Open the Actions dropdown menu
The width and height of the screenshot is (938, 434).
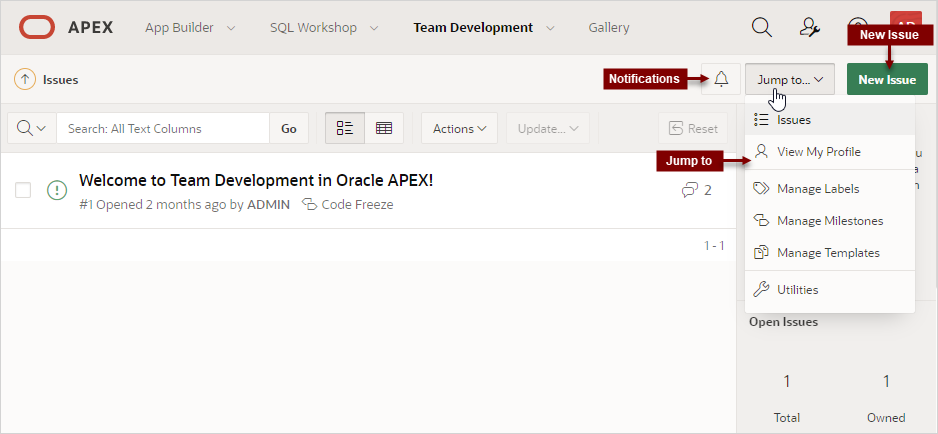(x=459, y=128)
